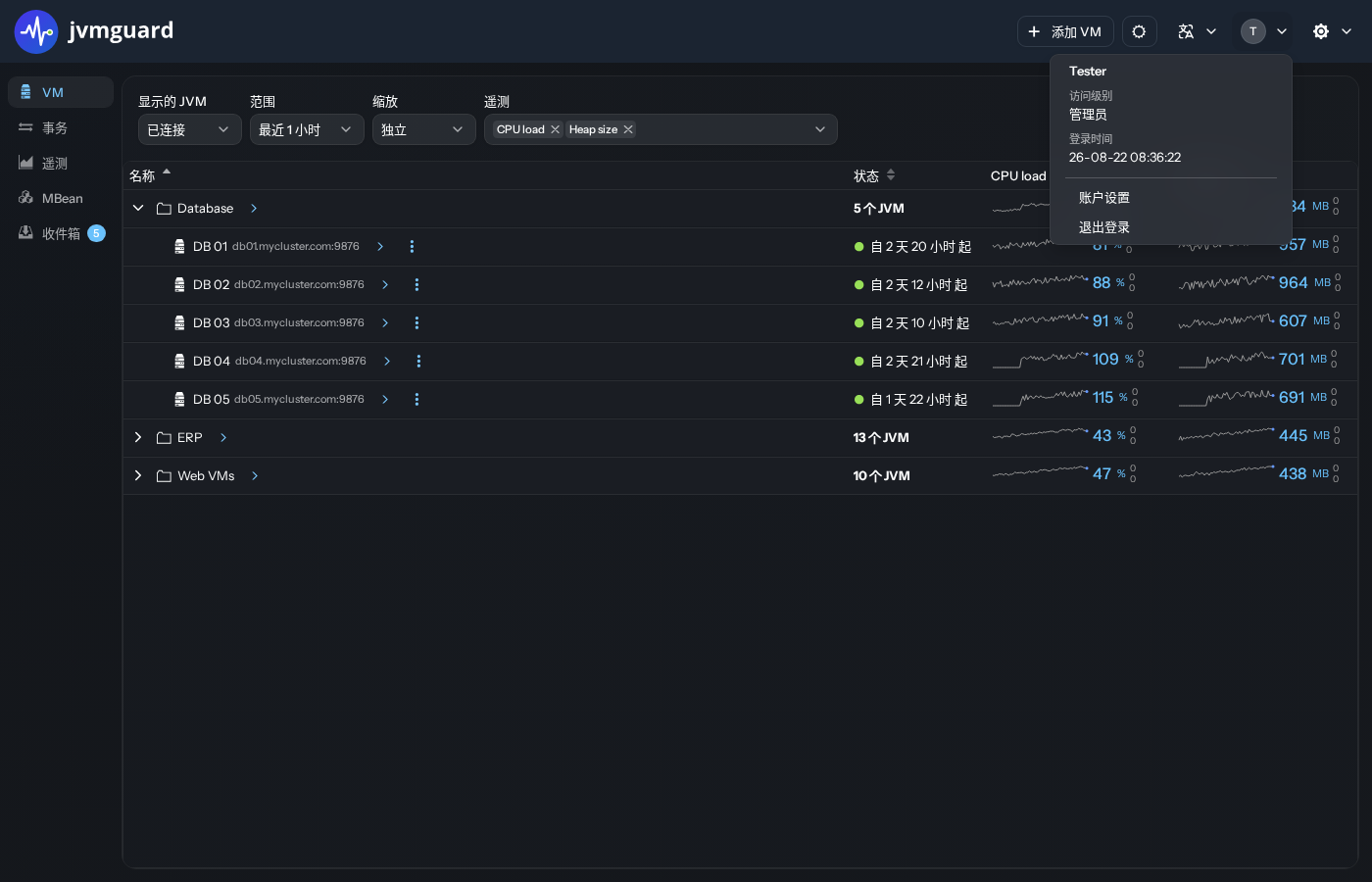1372x882 pixels.
Task: Click the DB 02 server icon
Action: coord(179,285)
